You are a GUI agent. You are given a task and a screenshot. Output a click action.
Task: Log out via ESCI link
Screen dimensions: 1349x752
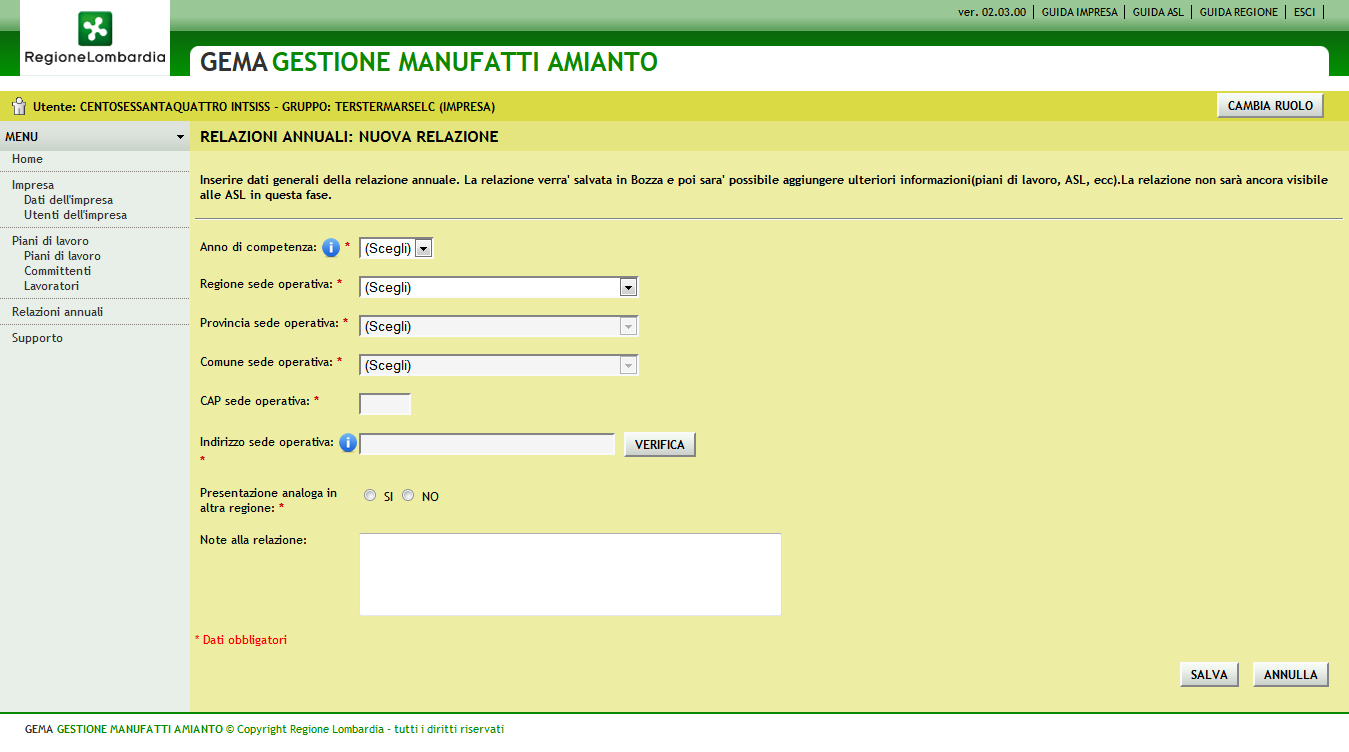tap(1304, 12)
